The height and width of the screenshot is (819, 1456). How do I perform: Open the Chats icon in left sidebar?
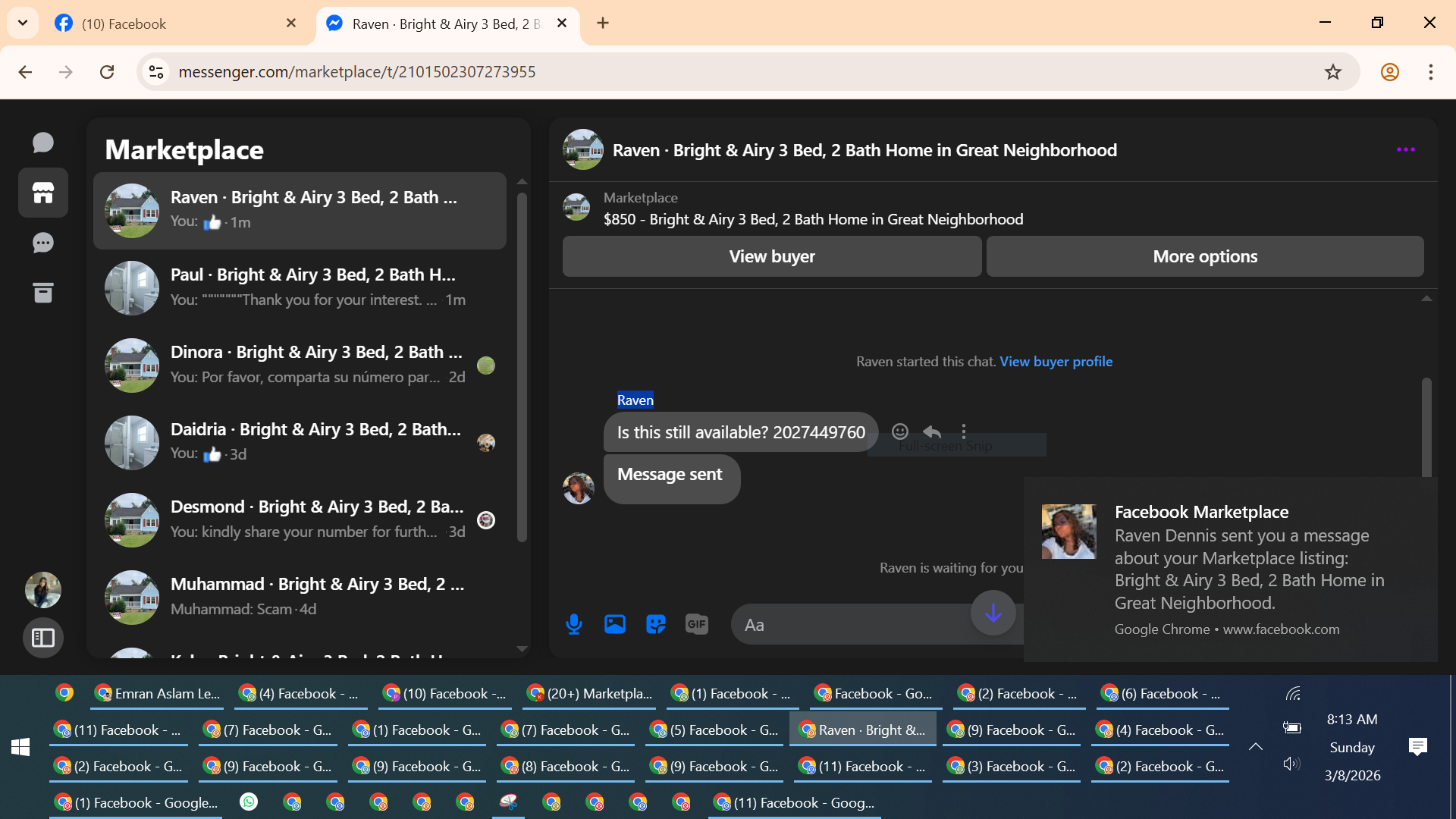43,143
